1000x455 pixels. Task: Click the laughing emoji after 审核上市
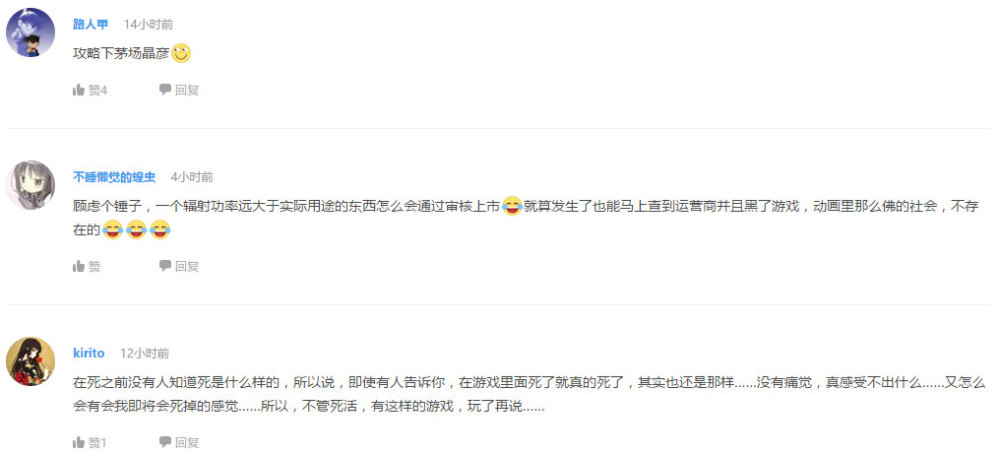(x=512, y=206)
